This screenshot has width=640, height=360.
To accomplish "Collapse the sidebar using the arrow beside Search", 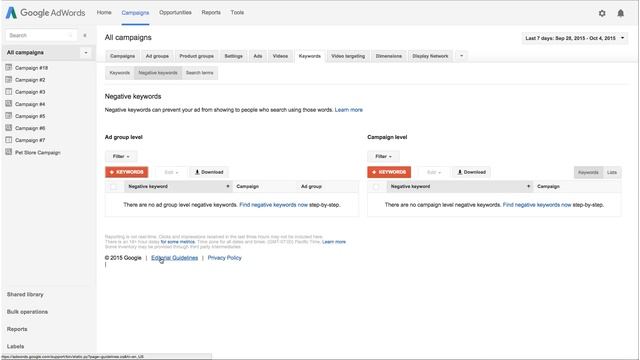I will coord(85,36).
